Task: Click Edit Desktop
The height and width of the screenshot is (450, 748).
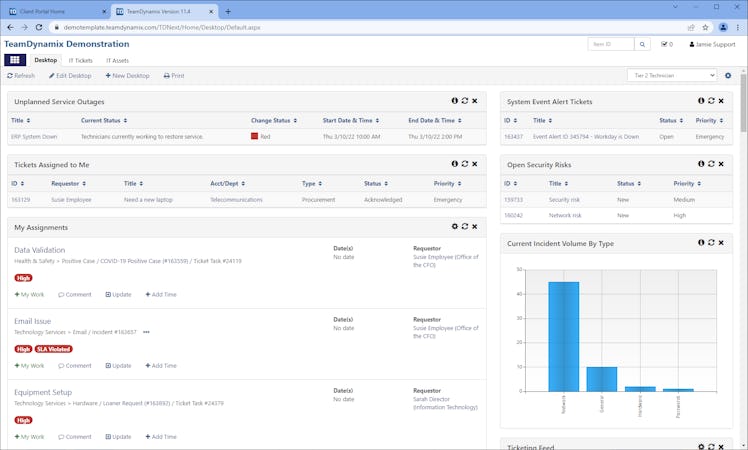Action: click(x=70, y=75)
